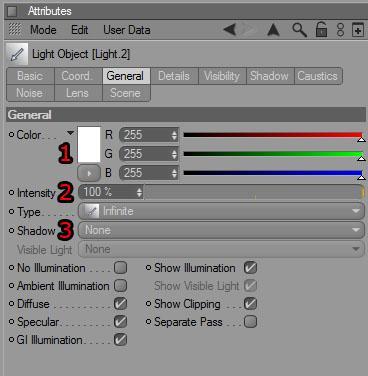Click the Light Object icon
Screen dimensions: 368x376
tap(17, 54)
